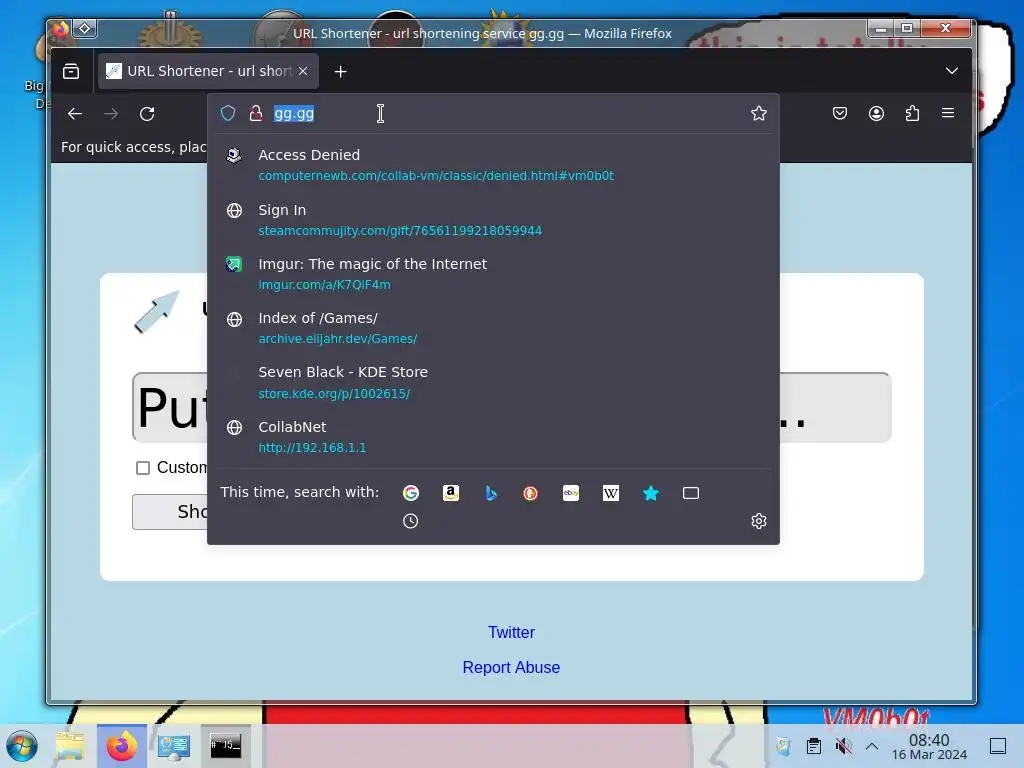Open Firefox View from the tab bar
Viewport: 1024px width, 768px height.
pyautogui.click(x=71, y=71)
